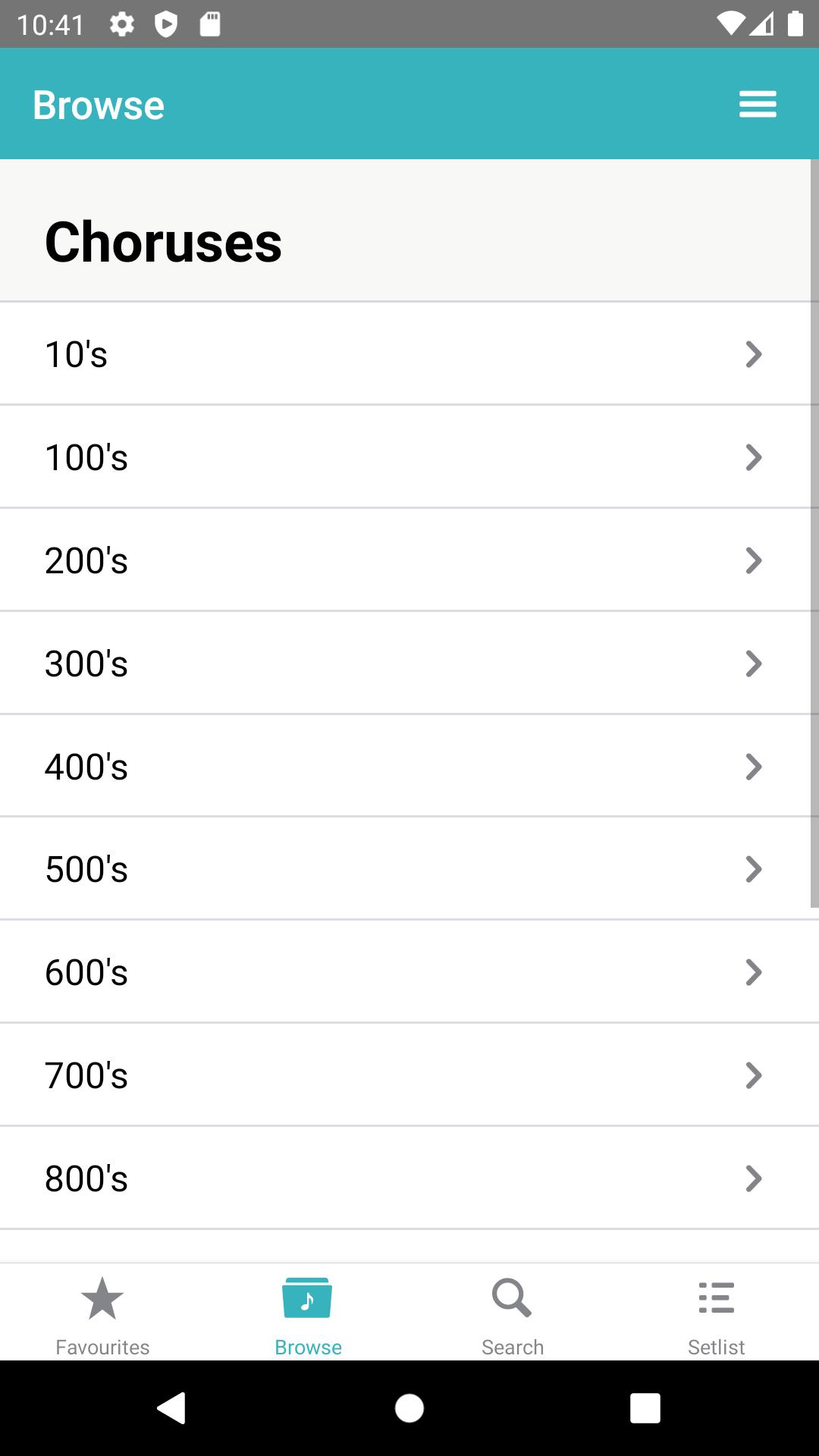Open the 700's choruses row
Viewport: 819px width, 1456px height.
(409, 1075)
